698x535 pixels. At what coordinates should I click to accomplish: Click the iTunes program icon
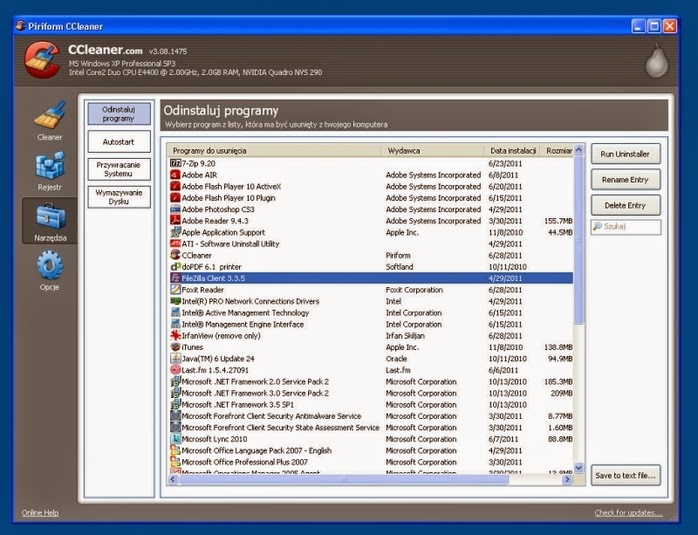(x=175, y=347)
